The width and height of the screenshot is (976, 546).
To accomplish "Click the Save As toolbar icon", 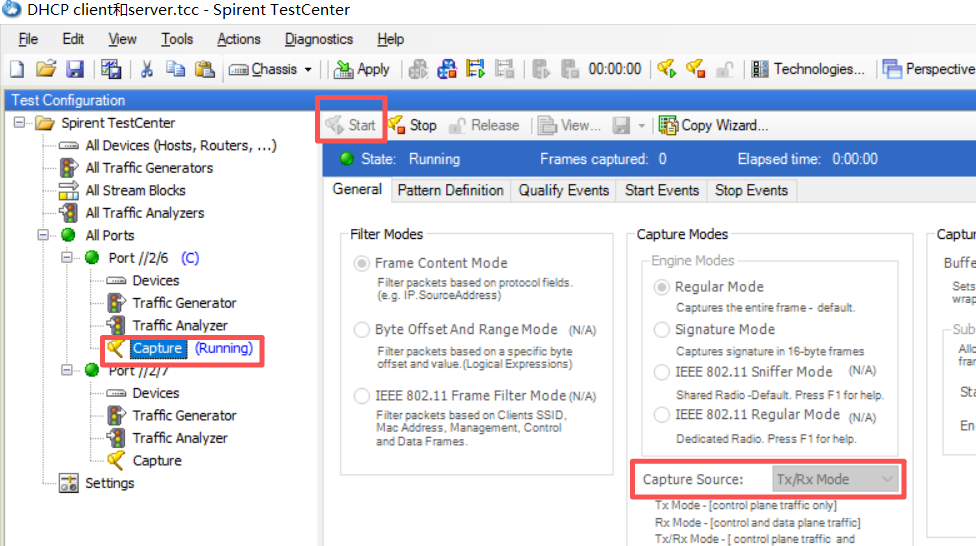I will pyautogui.click(x=111, y=69).
